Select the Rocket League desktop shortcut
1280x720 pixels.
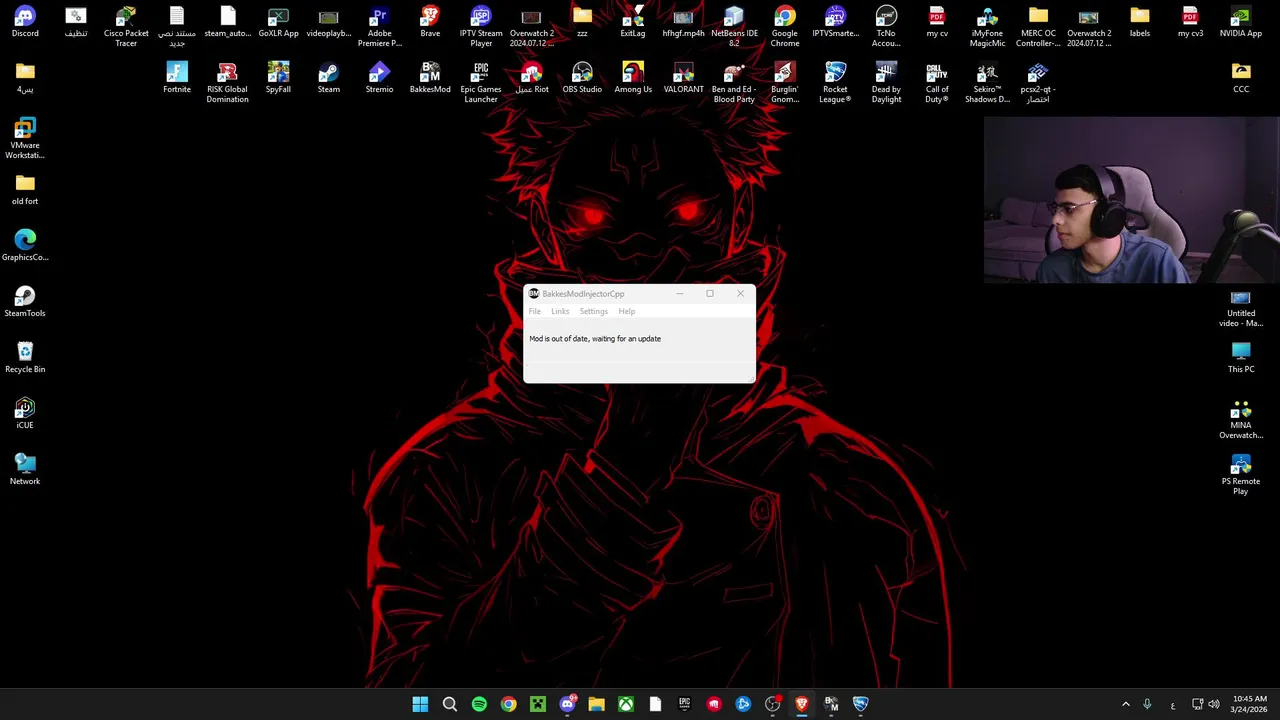pyautogui.click(x=835, y=83)
